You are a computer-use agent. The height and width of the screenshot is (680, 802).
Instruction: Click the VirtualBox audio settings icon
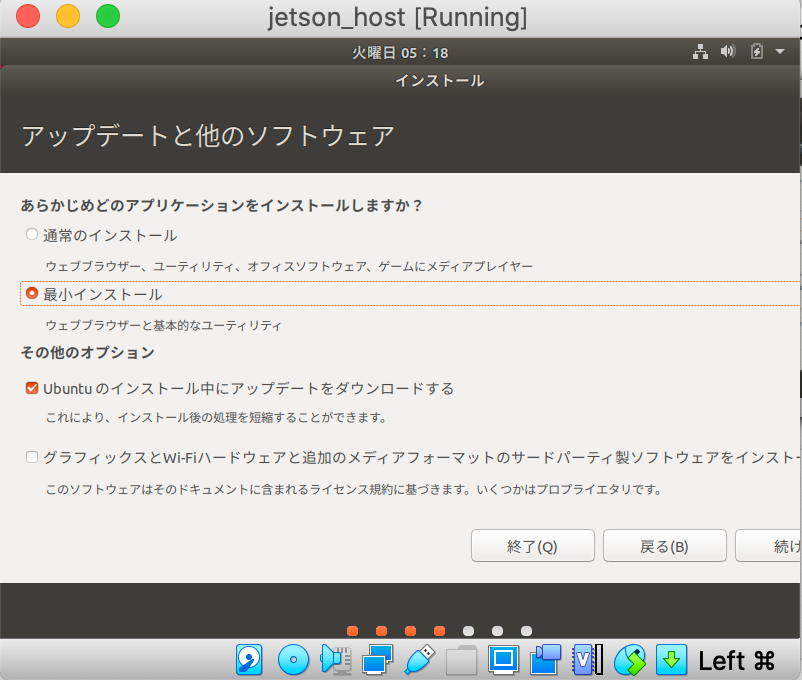335,659
